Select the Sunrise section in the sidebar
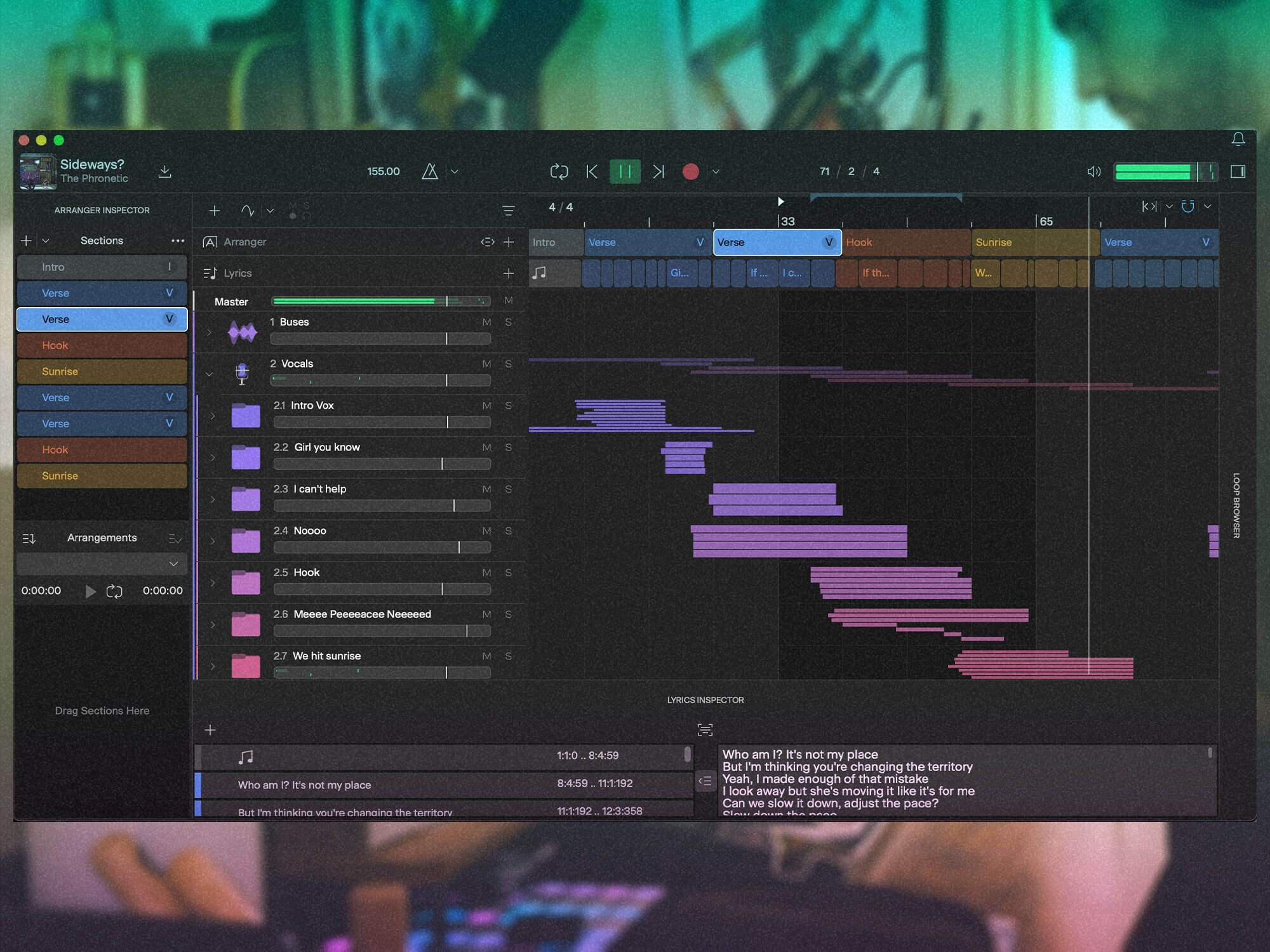Screen dimensions: 1270x952 tap(101, 371)
